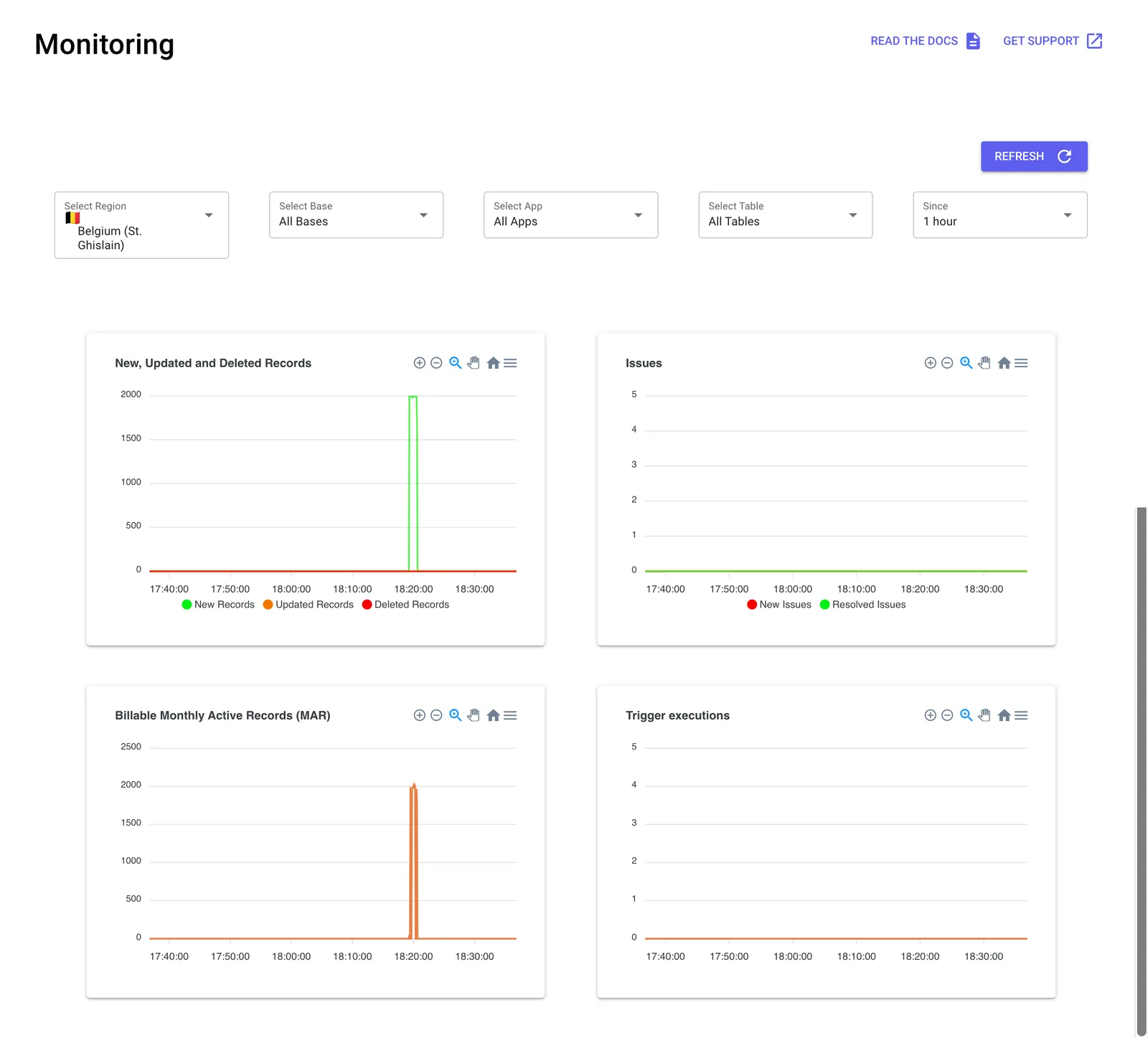Open the Since time range dropdown
This screenshot has width=1148, height=1038.
click(x=1000, y=214)
